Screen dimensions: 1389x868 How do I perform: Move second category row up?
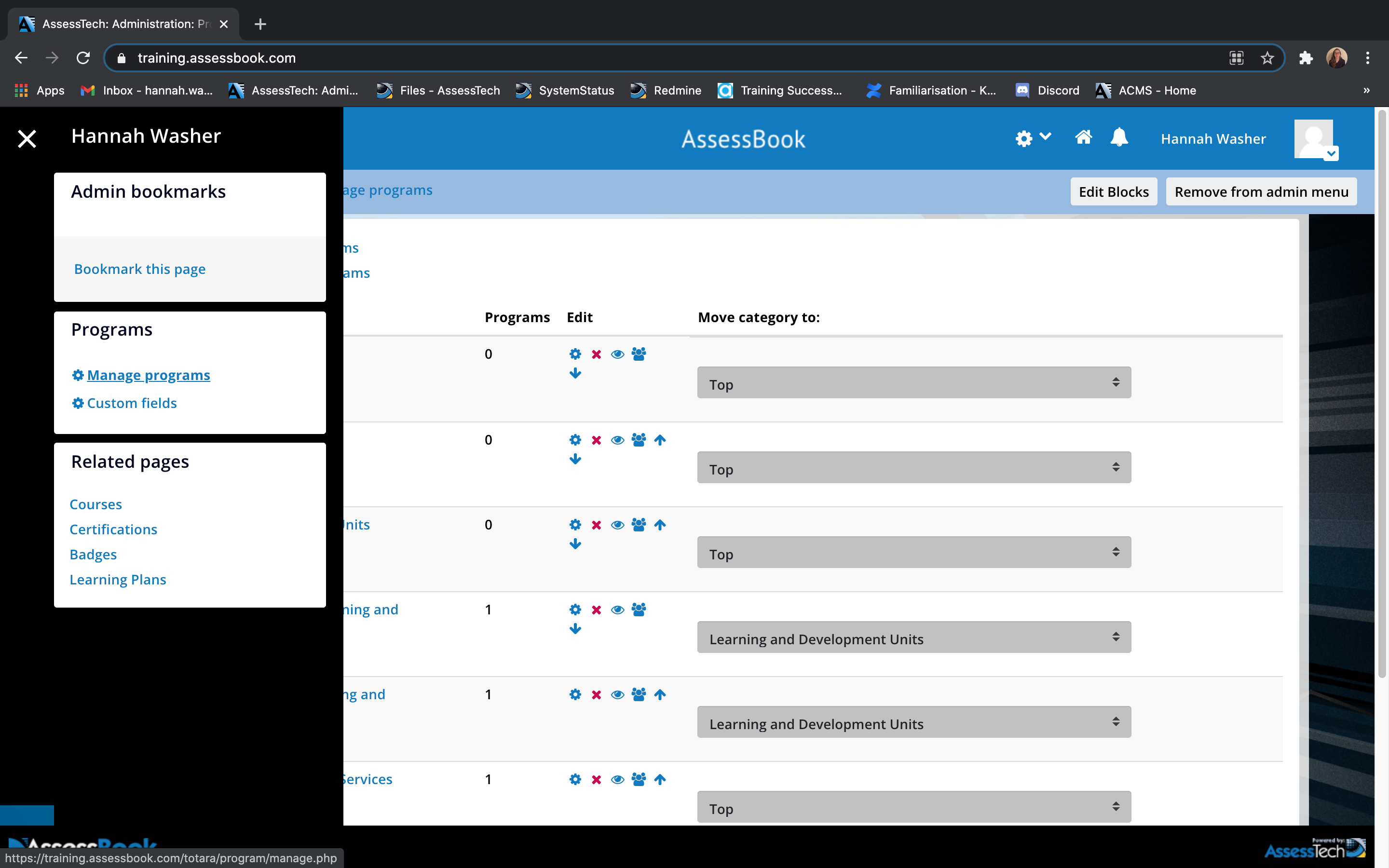click(660, 440)
